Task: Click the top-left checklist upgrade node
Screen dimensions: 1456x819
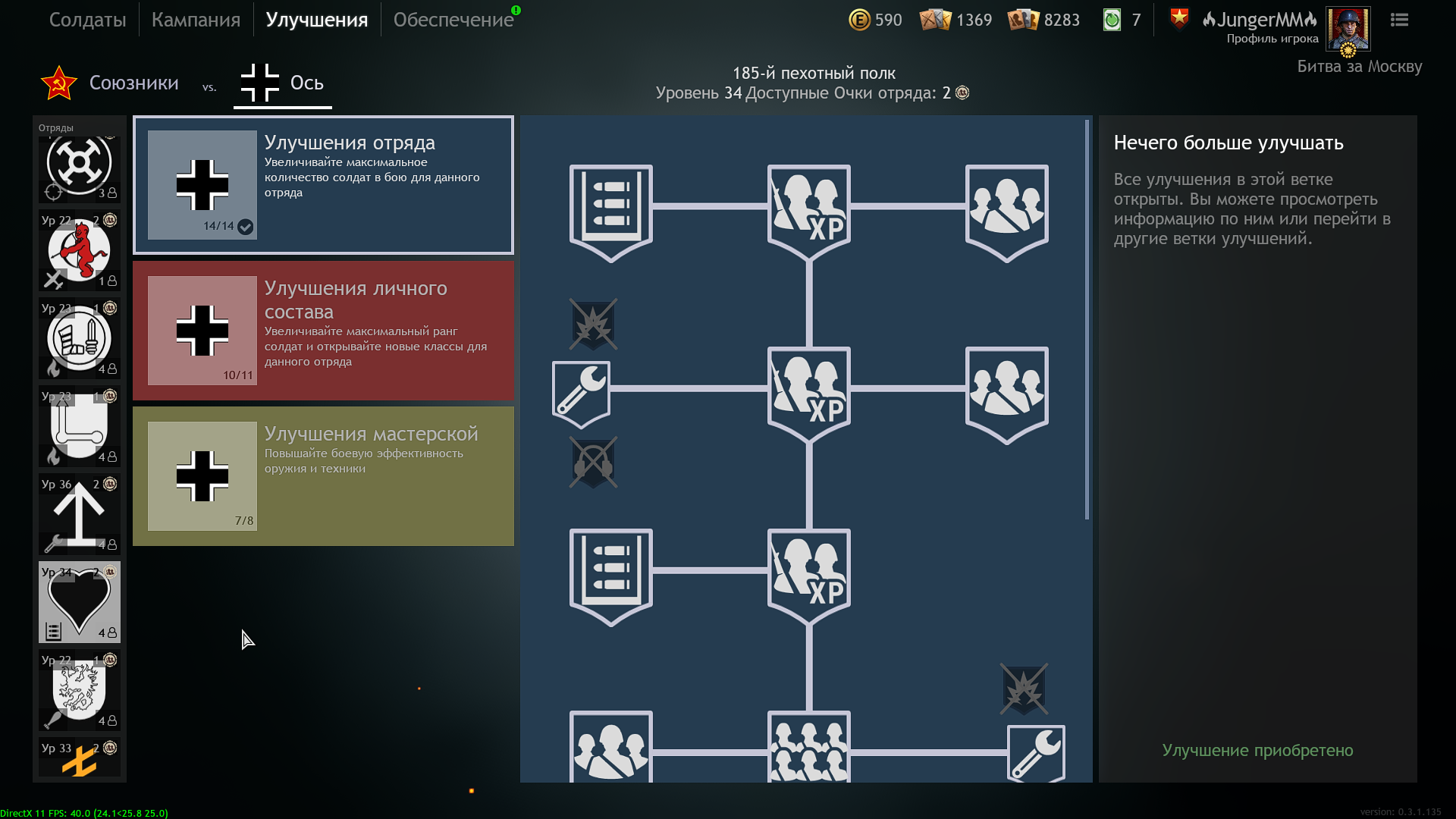Action: click(610, 209)
